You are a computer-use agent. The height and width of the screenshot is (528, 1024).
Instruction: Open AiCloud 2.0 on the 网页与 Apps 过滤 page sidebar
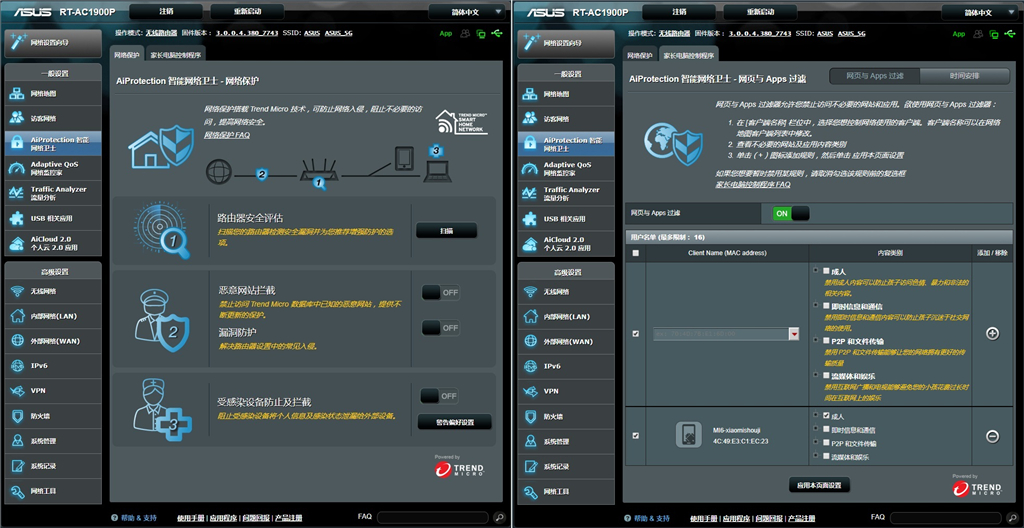[x=566, y=243]
